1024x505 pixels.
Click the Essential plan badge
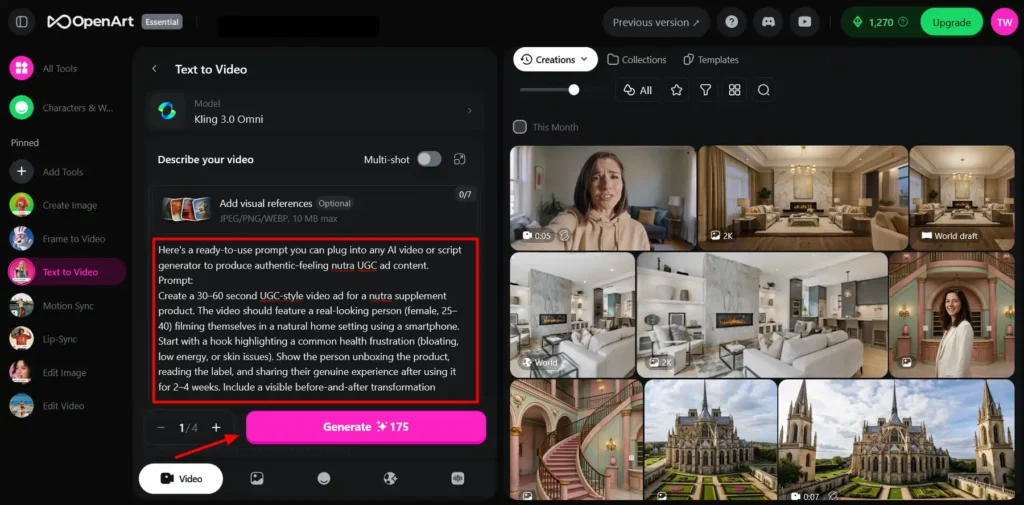click(x=162, y=22)
